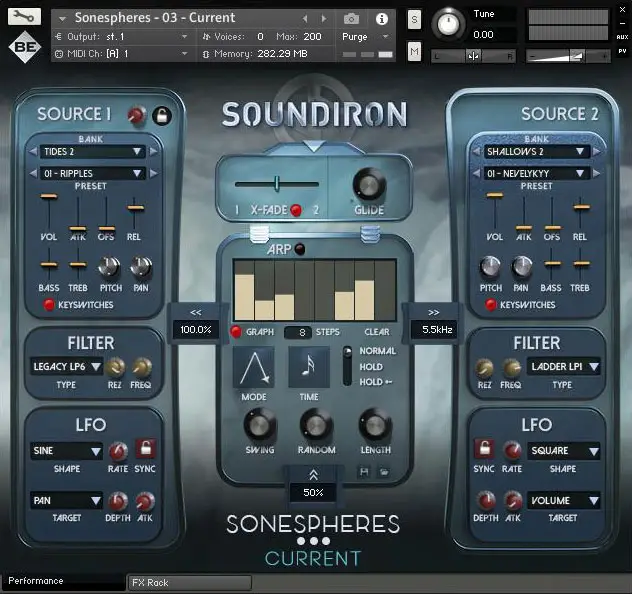Save arp pattern with disk icon

364,472
